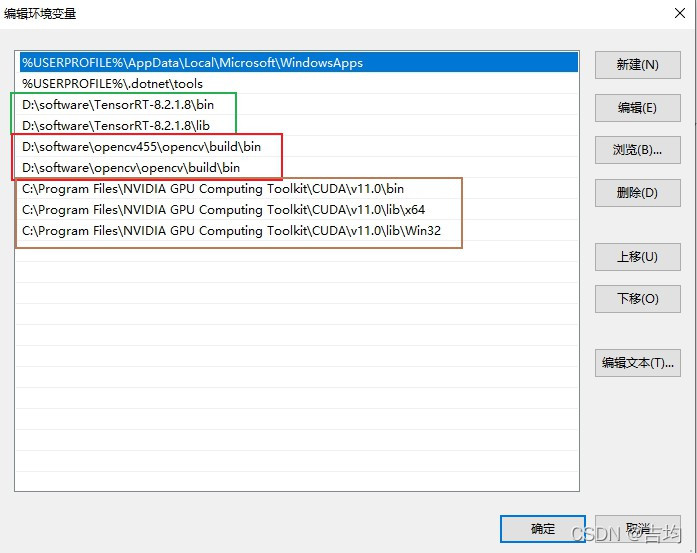The image size is (697, 553).
Task: Click the 新建(N) button
Action: (x=637, y=65)
